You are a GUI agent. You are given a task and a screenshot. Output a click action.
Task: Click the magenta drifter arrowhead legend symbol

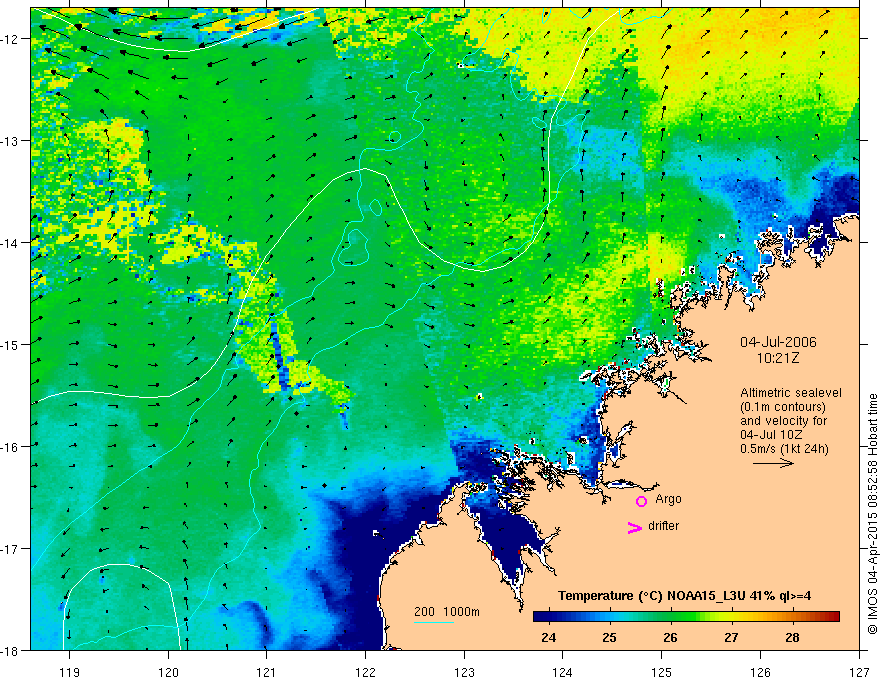coord(634,528)
